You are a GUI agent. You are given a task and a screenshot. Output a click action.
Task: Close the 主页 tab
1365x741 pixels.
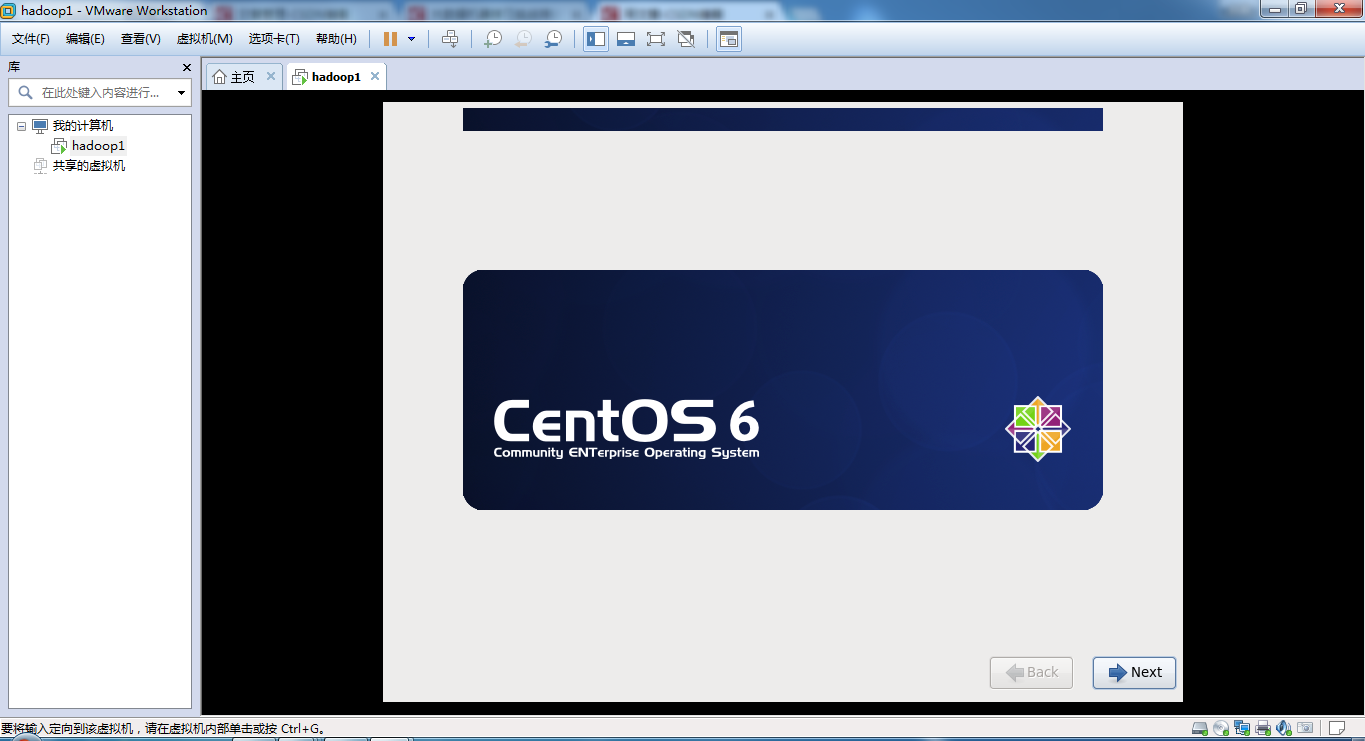click(x=270, y=76)
